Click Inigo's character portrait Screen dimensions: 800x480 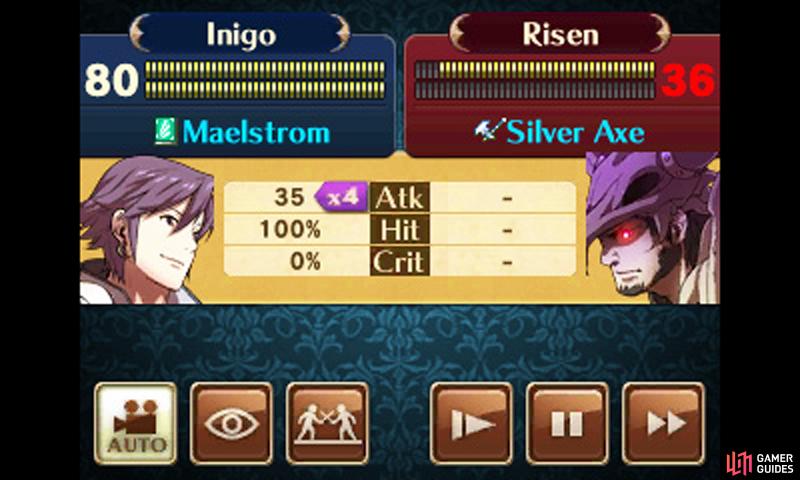tap(147, 231)
